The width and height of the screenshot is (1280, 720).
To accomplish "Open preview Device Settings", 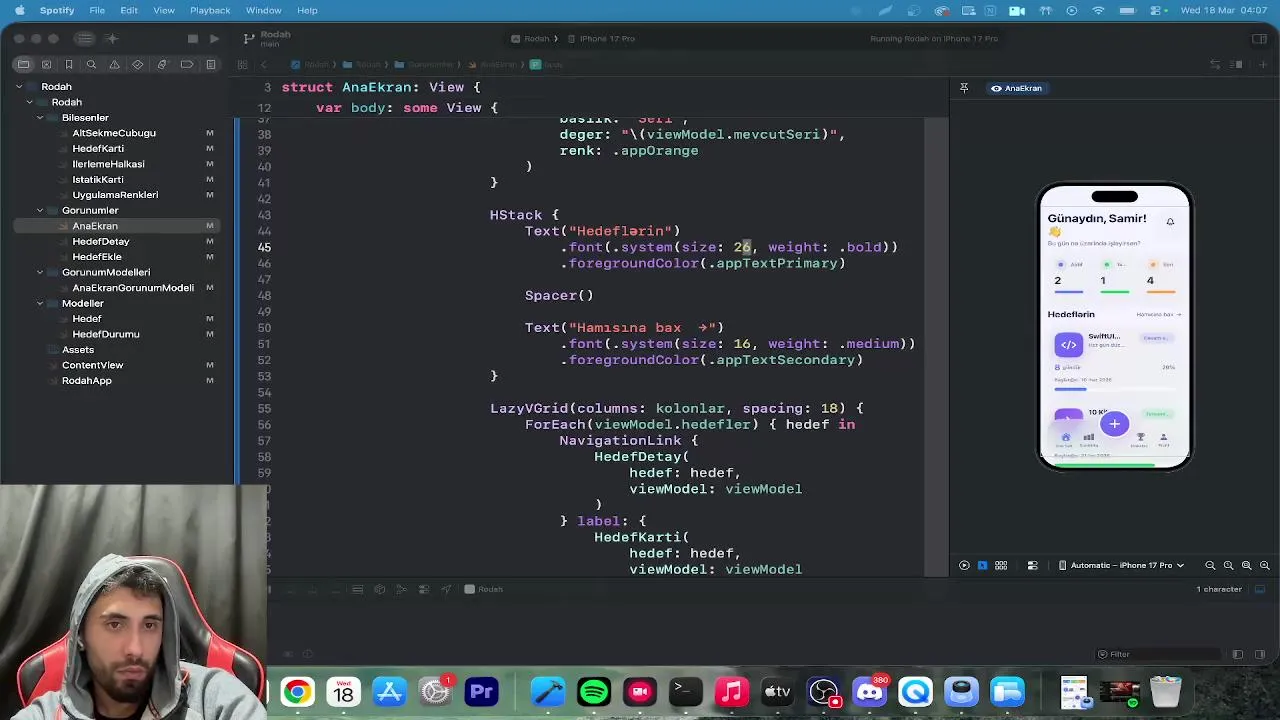I will (x=1033, y=565).
